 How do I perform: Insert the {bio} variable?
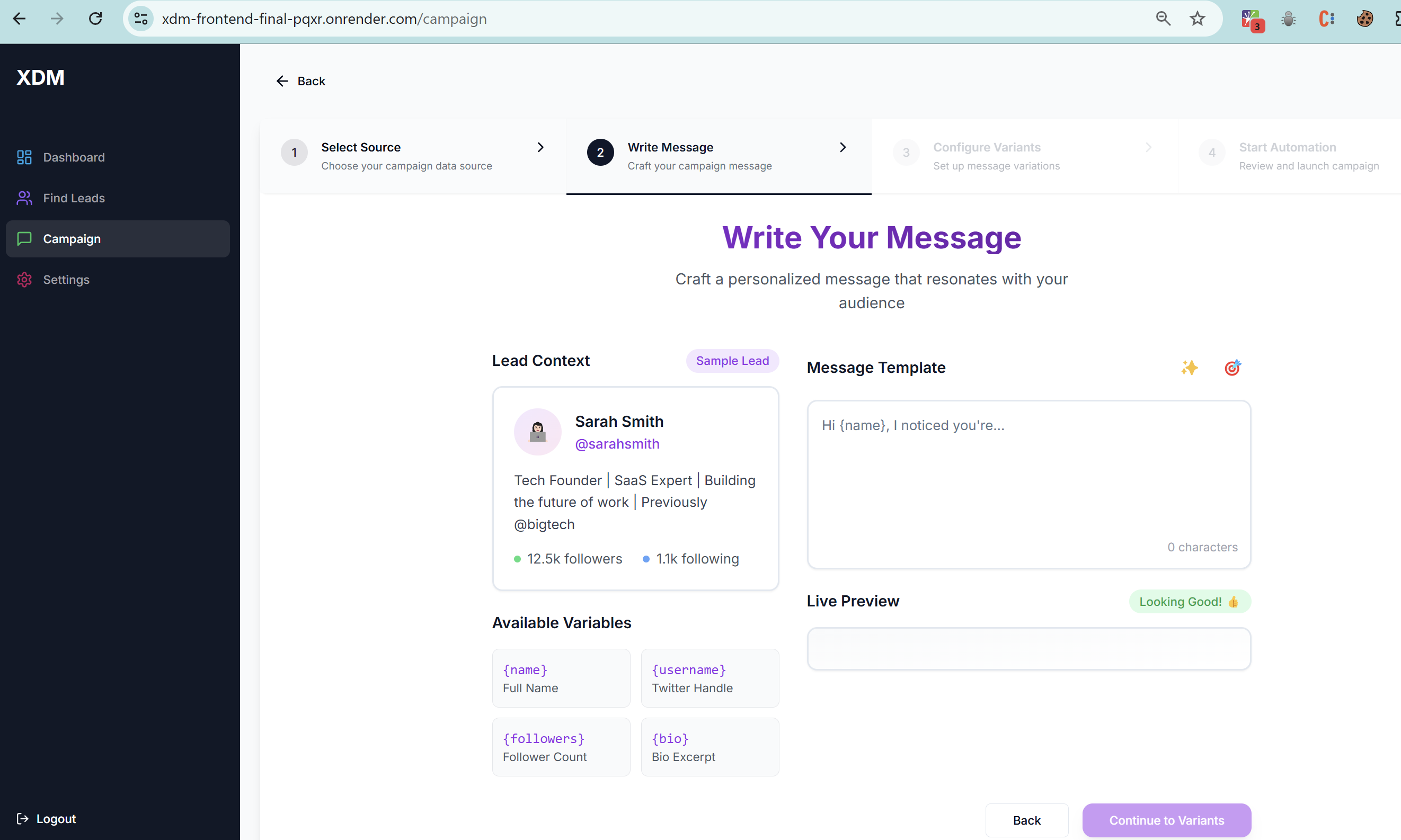[710, 747]
